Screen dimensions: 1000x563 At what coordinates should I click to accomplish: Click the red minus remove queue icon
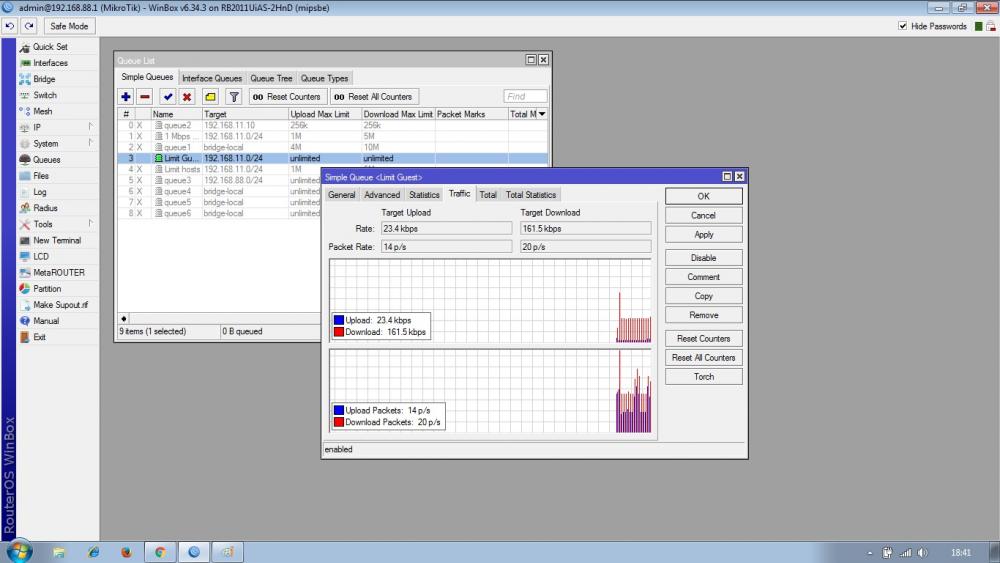[x=145, y=97]
